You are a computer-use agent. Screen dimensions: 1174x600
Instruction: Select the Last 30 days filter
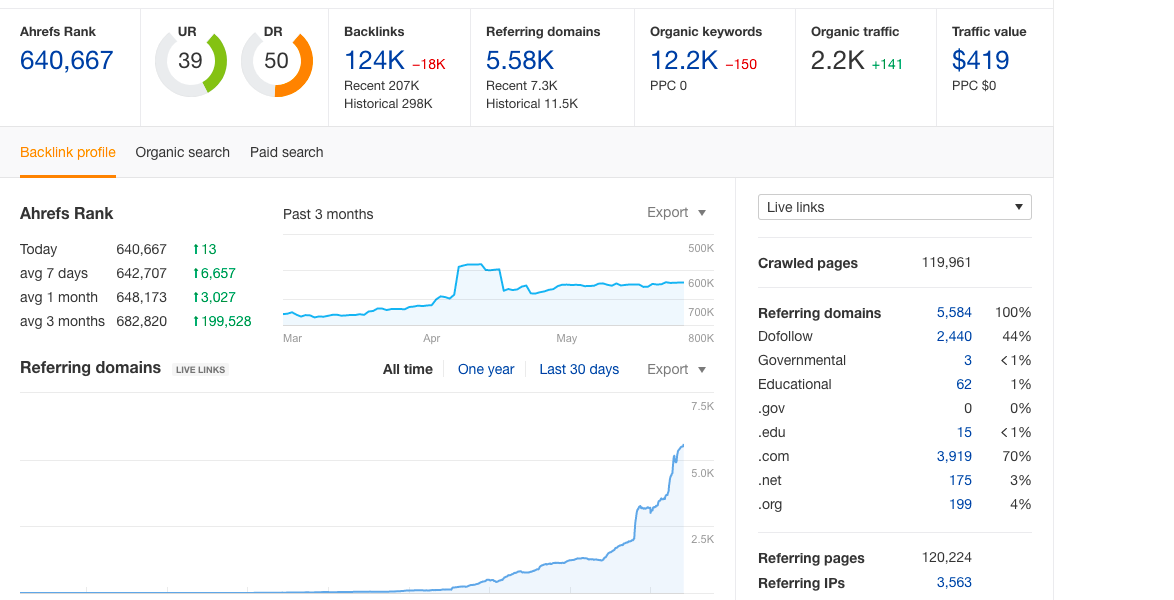579,369
